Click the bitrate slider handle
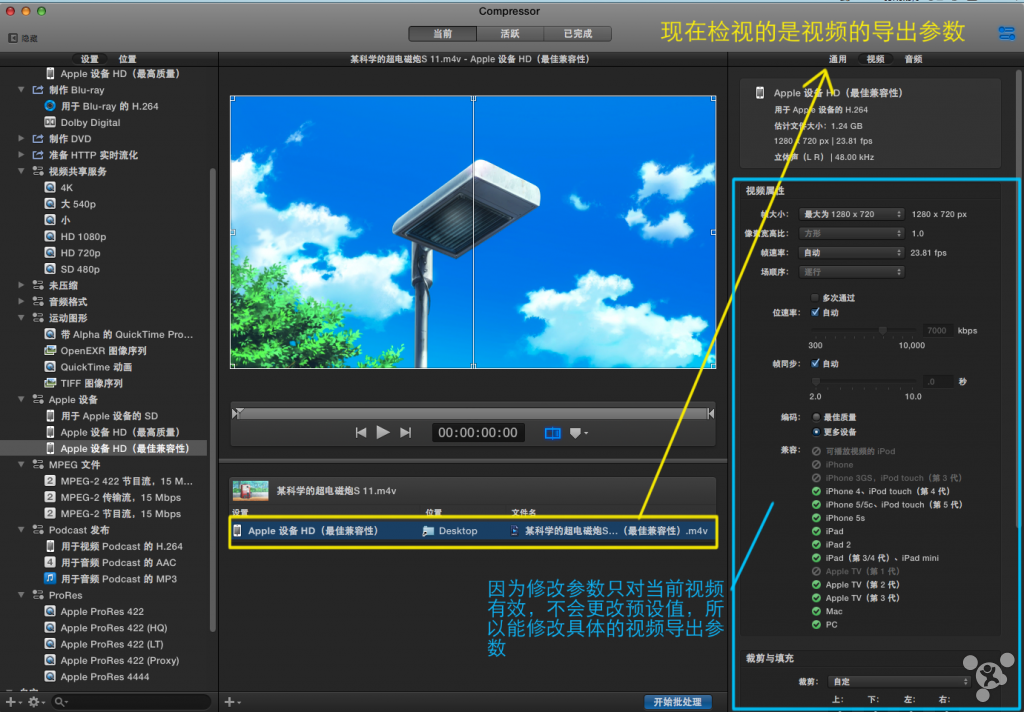The height and width of the screenshot is (712, 1024). click(x=882, y=330)
